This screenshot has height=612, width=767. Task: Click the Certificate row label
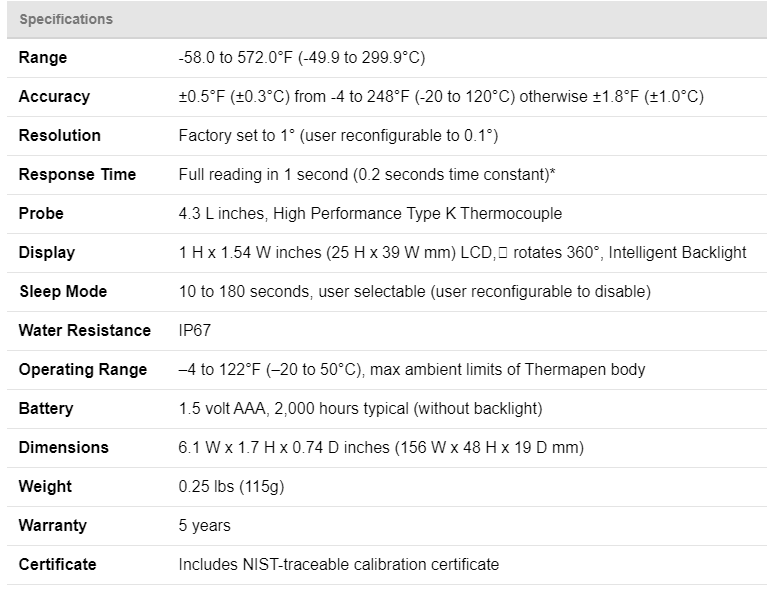(x=58, y=565)
